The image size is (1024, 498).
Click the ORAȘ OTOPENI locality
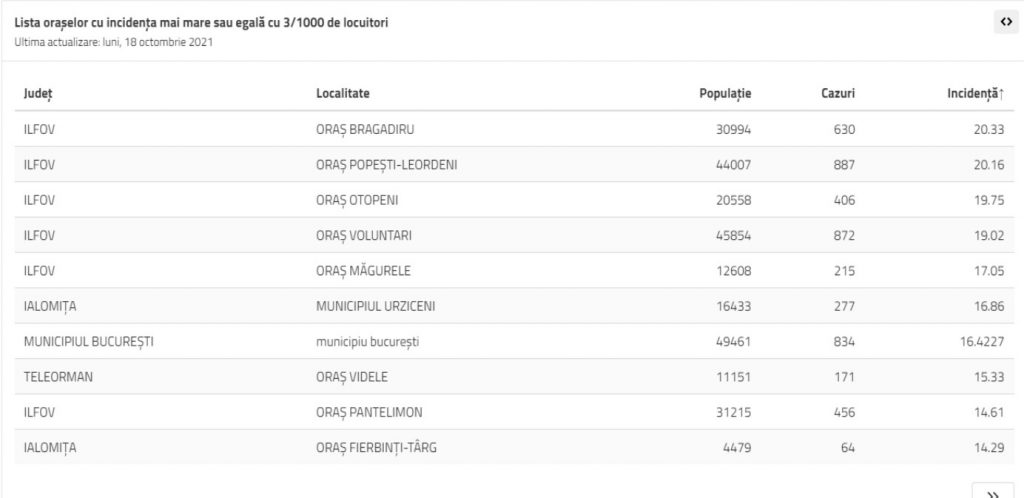[x=357, y=200]
